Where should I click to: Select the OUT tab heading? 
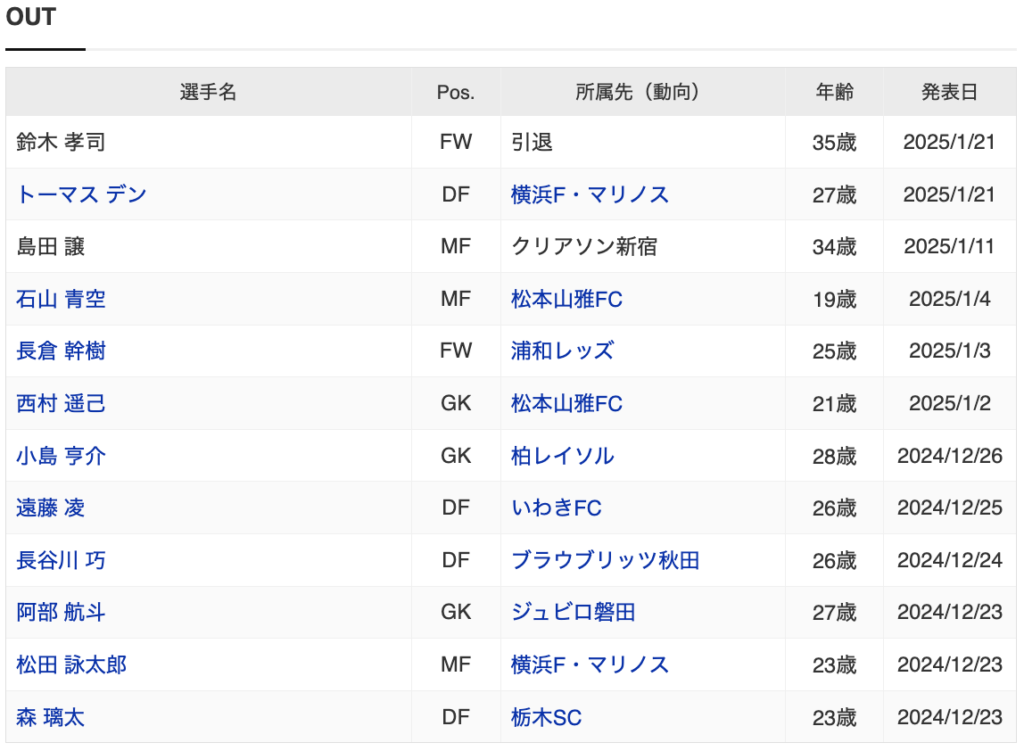[x=31, y=17]
